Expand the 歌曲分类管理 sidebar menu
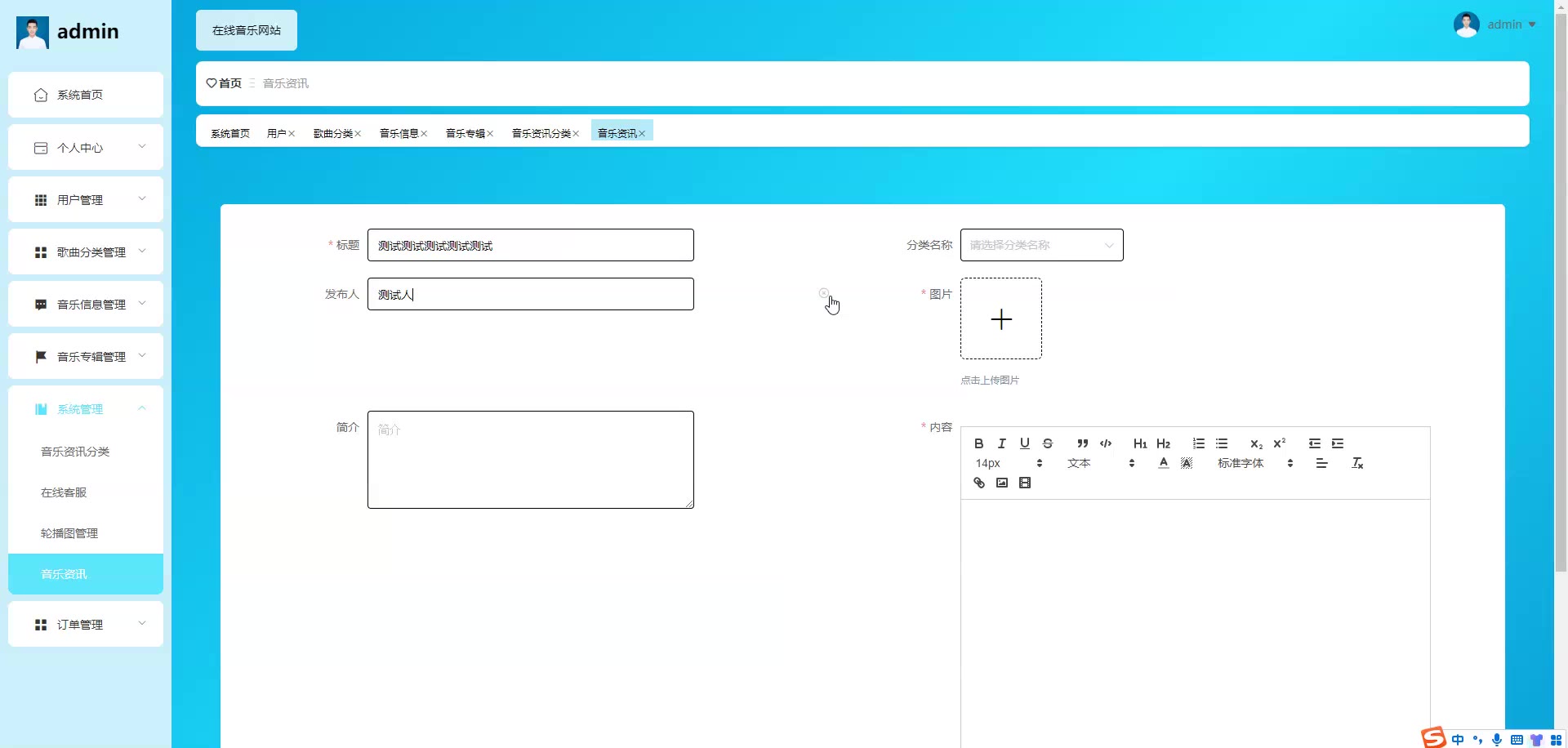This screenshot has width=1568, height=748. point(86,252)
